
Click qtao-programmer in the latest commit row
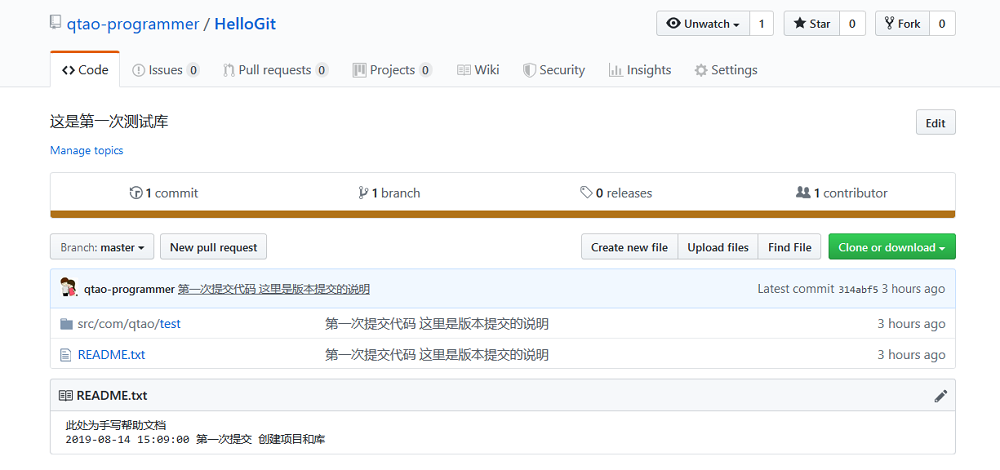129,289
